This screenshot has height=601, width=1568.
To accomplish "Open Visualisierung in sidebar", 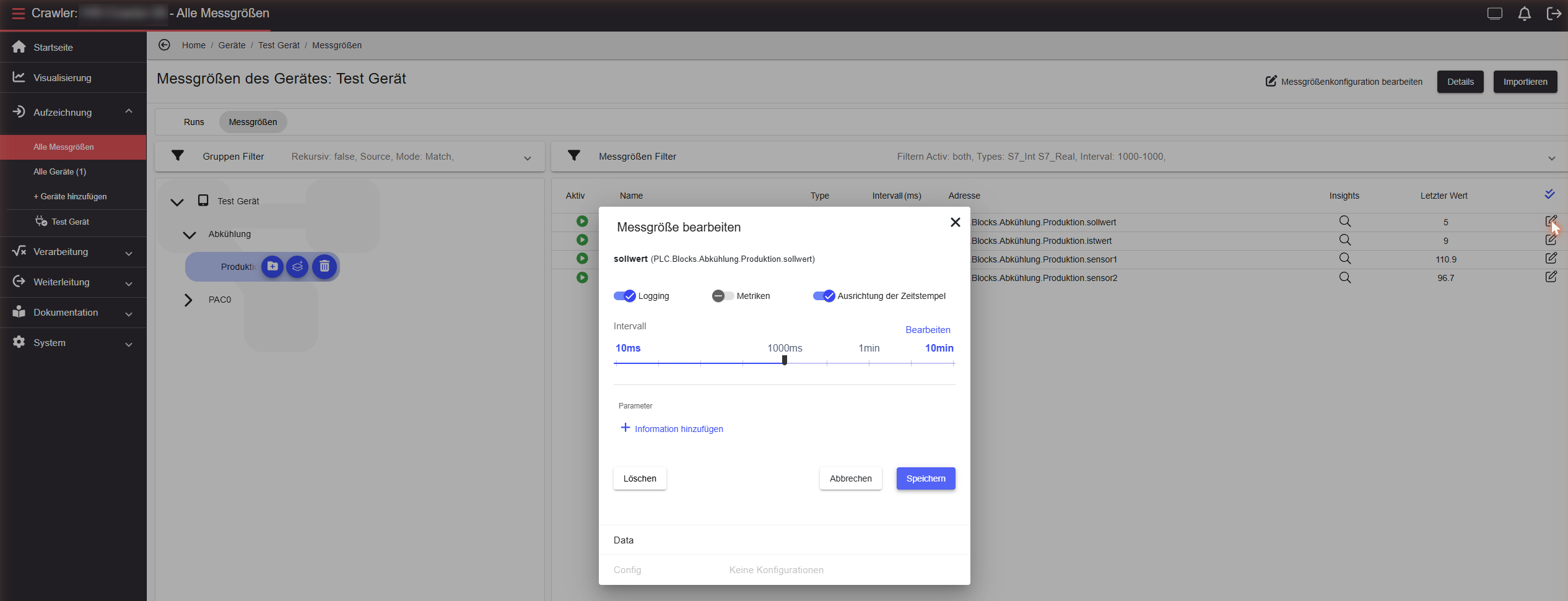I will point(73,77).
